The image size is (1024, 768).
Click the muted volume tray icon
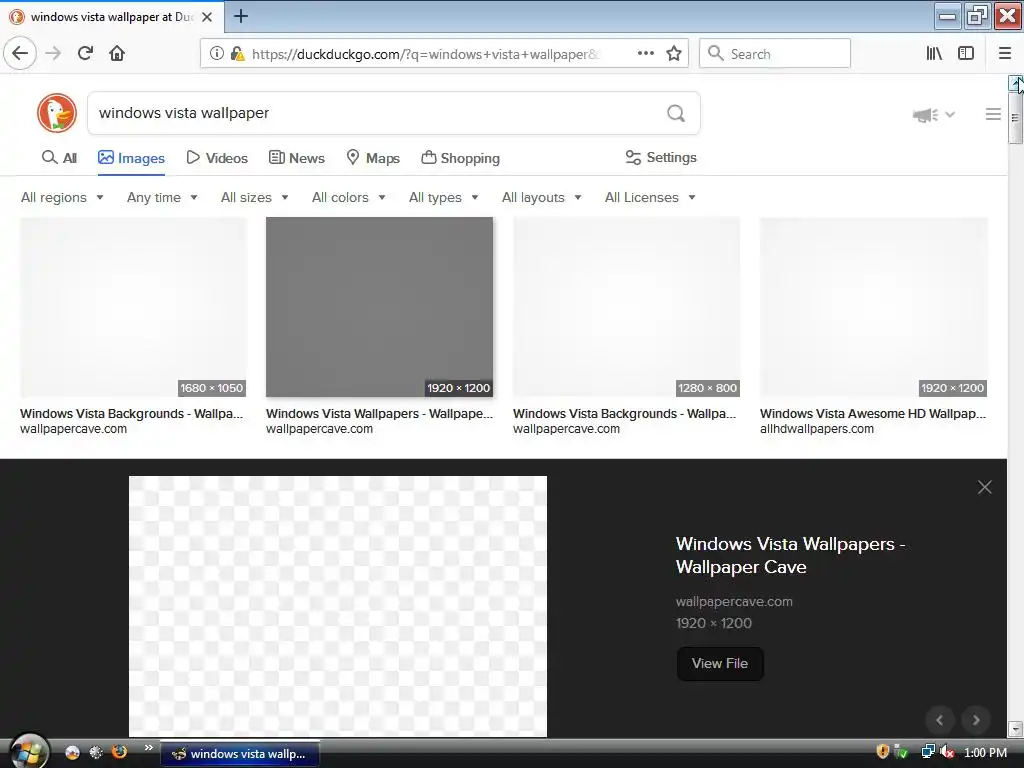(x=946, y=752)
